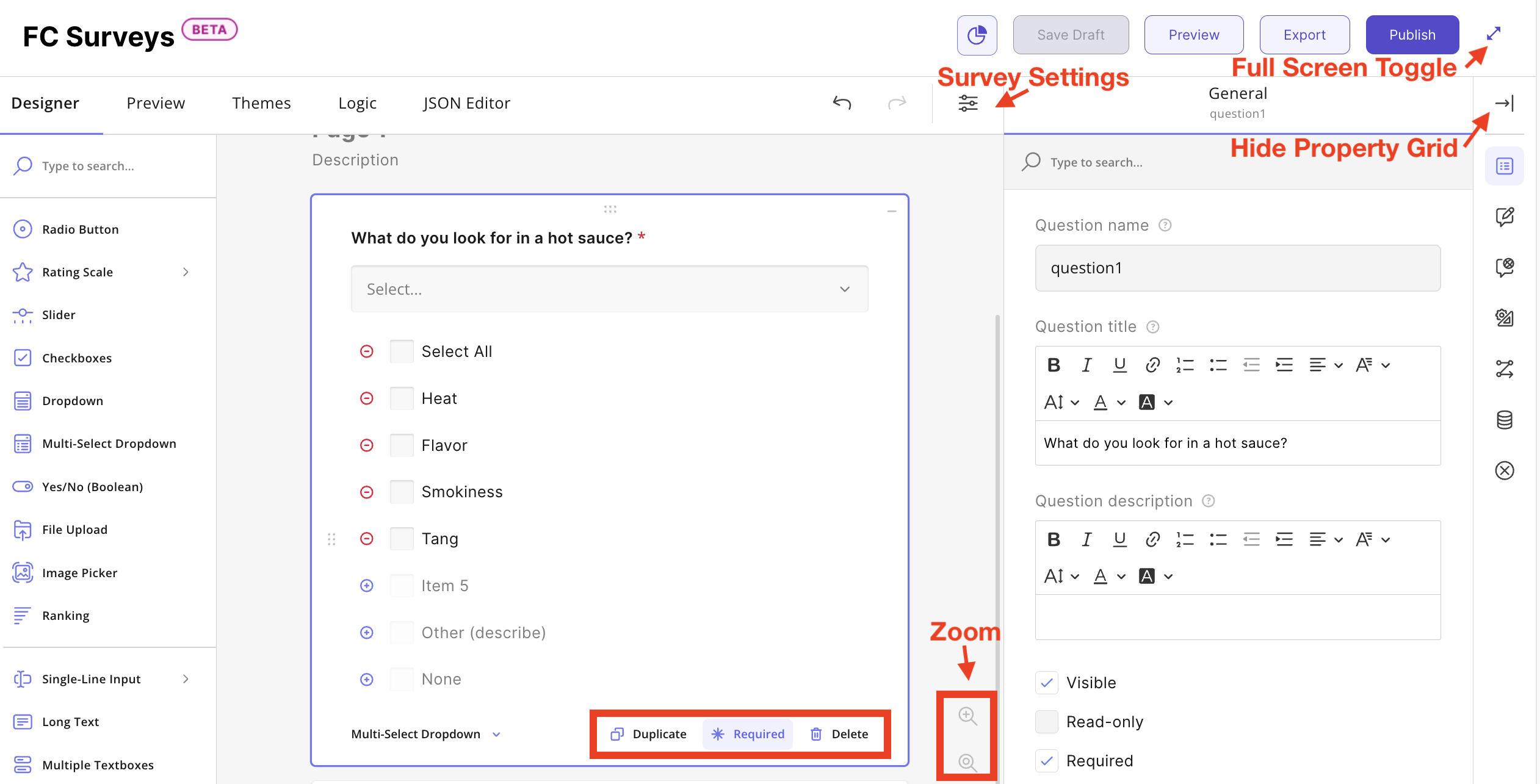This screenshot has height=784, width=1540.
Task: Check the Smokiness checkbox
Action: coord(402,492)
